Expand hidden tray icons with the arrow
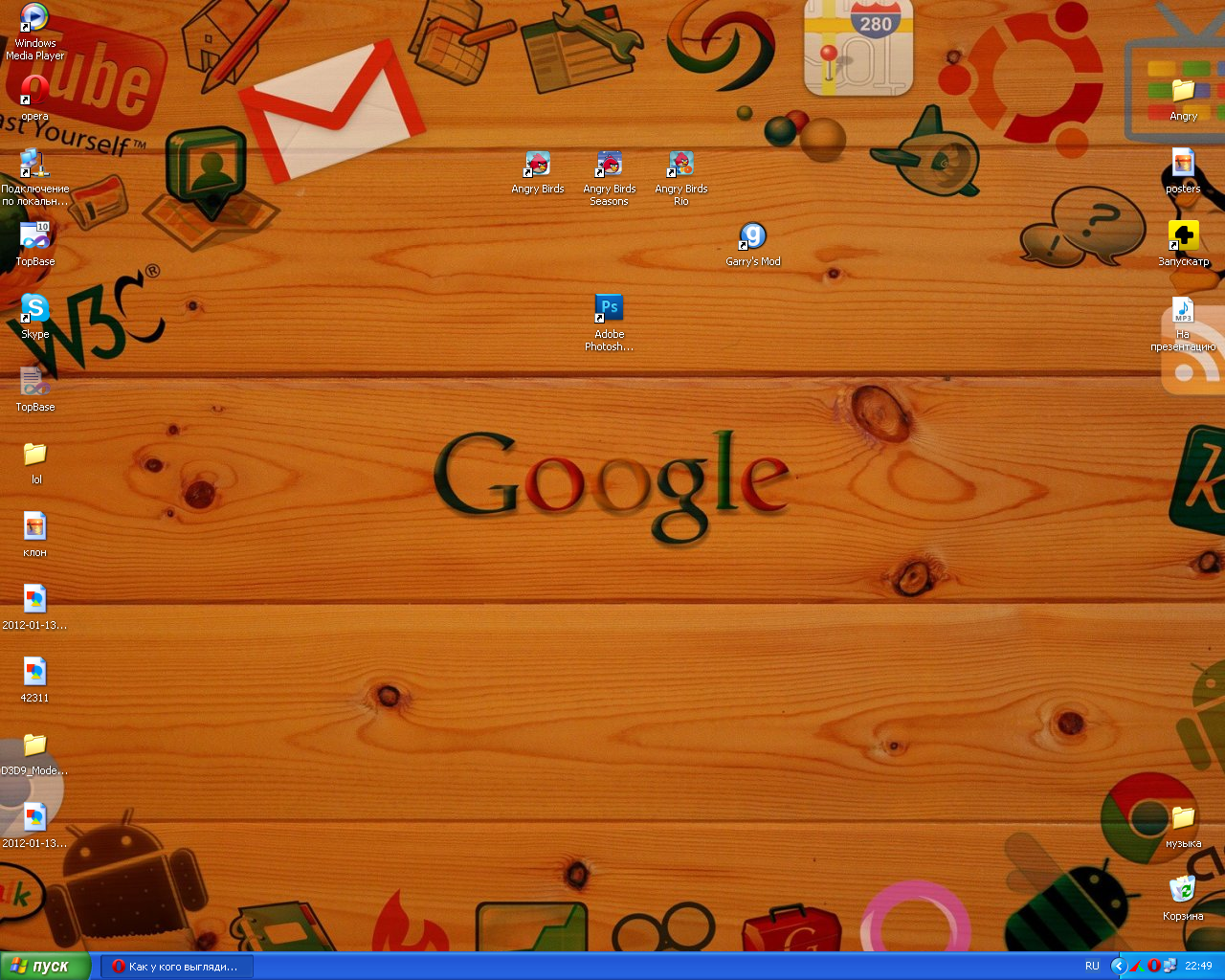The image size is (1225, 980). pyautogui.click(x=1118, y=967)
